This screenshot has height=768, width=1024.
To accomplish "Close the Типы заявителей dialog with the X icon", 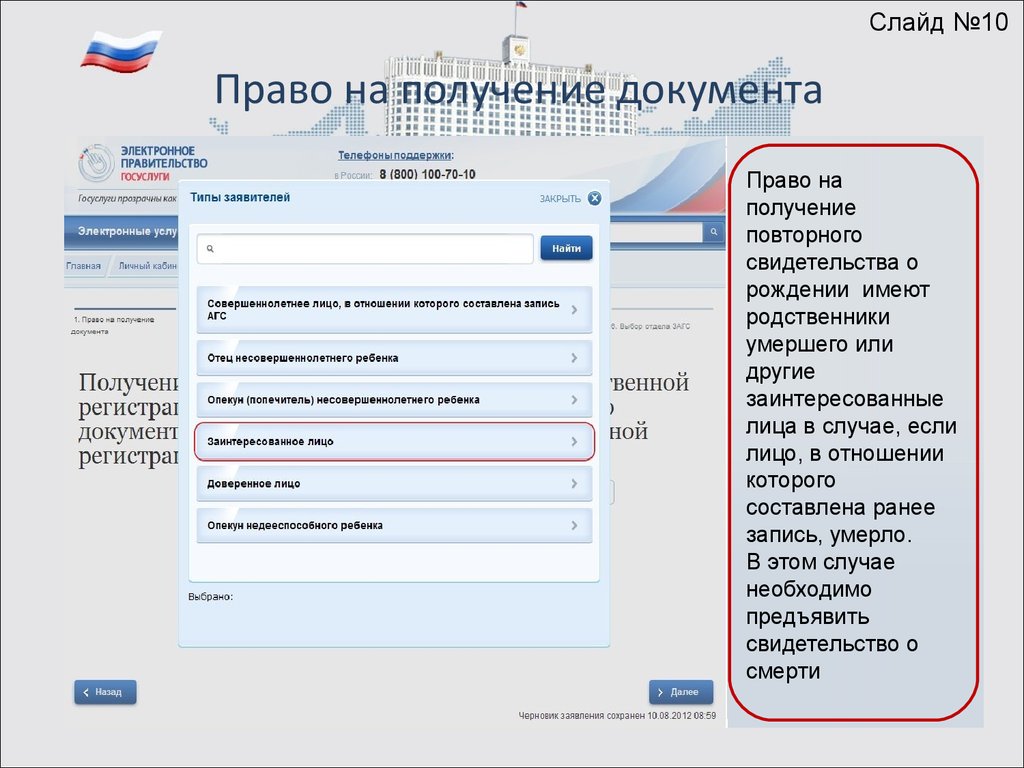I will coord(594,199).
